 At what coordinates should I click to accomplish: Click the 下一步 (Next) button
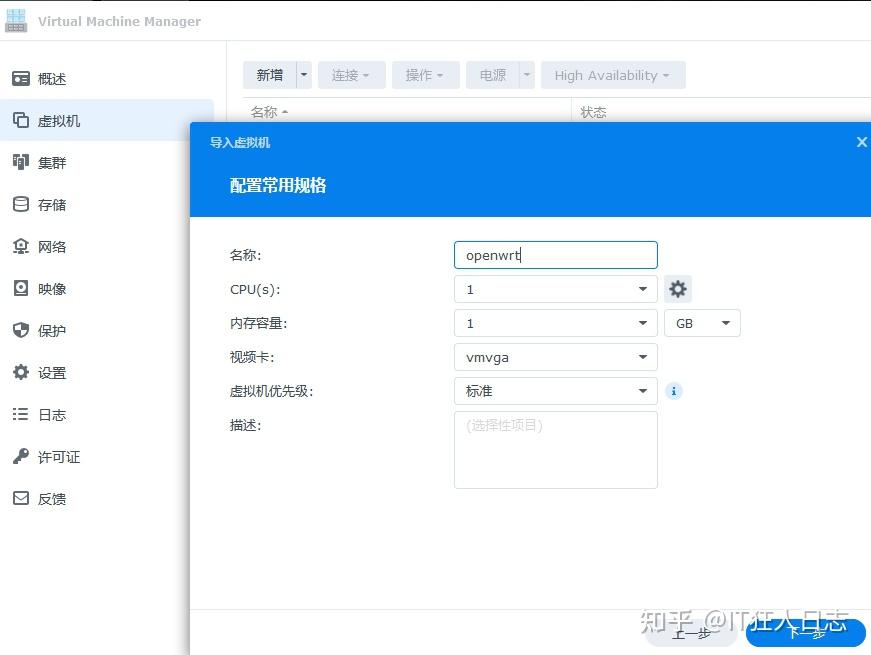click(806, 633)
